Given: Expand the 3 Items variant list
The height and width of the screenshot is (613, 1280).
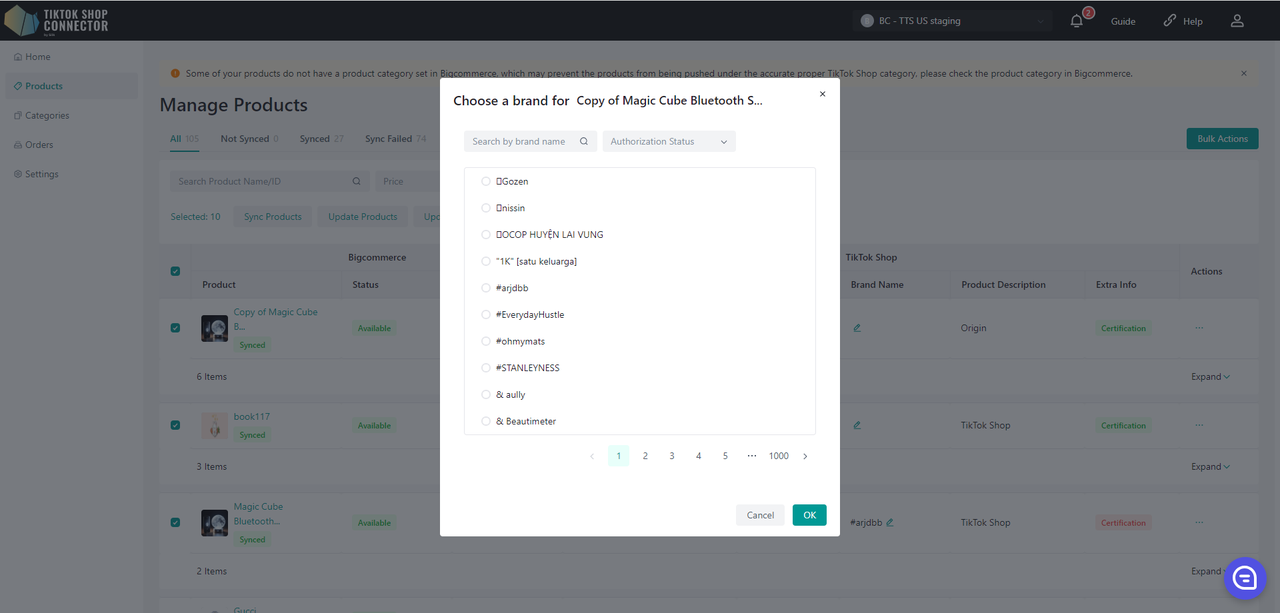Looking at the screenshot, I should pos(1210,467).
